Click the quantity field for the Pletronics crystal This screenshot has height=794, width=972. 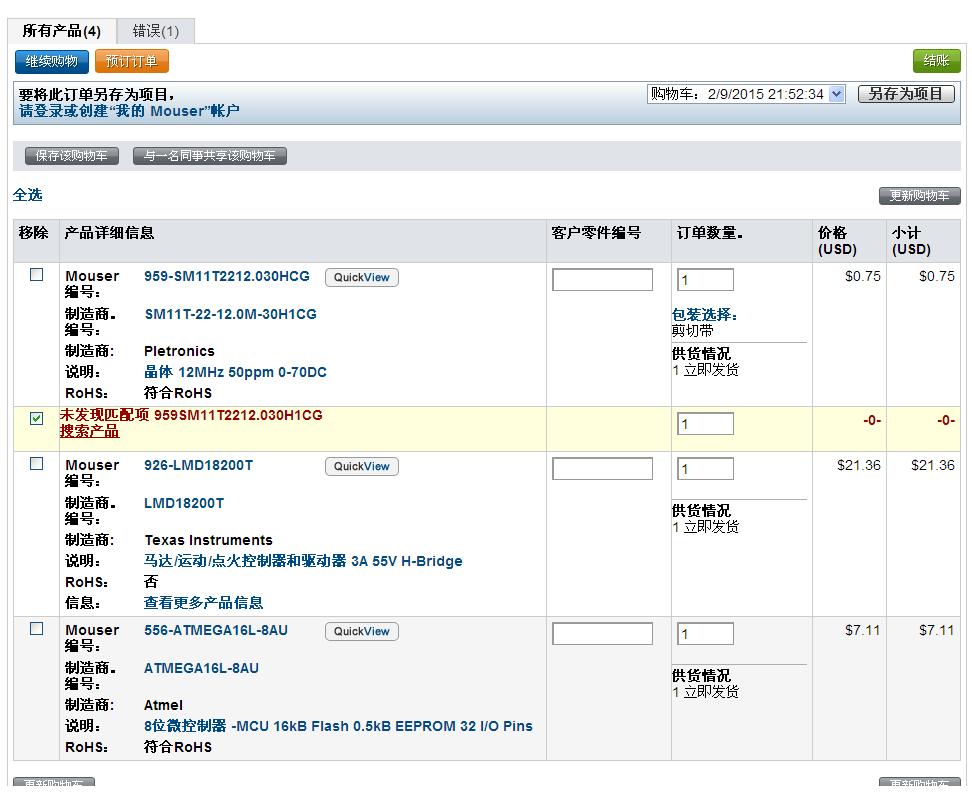(x=705, y=280)
